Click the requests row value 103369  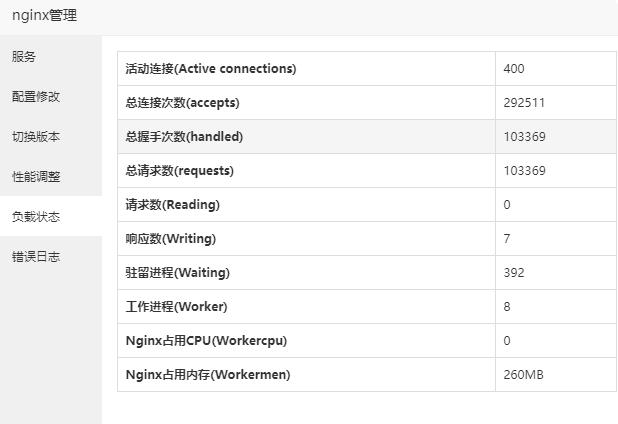click(x=525, y=171)
